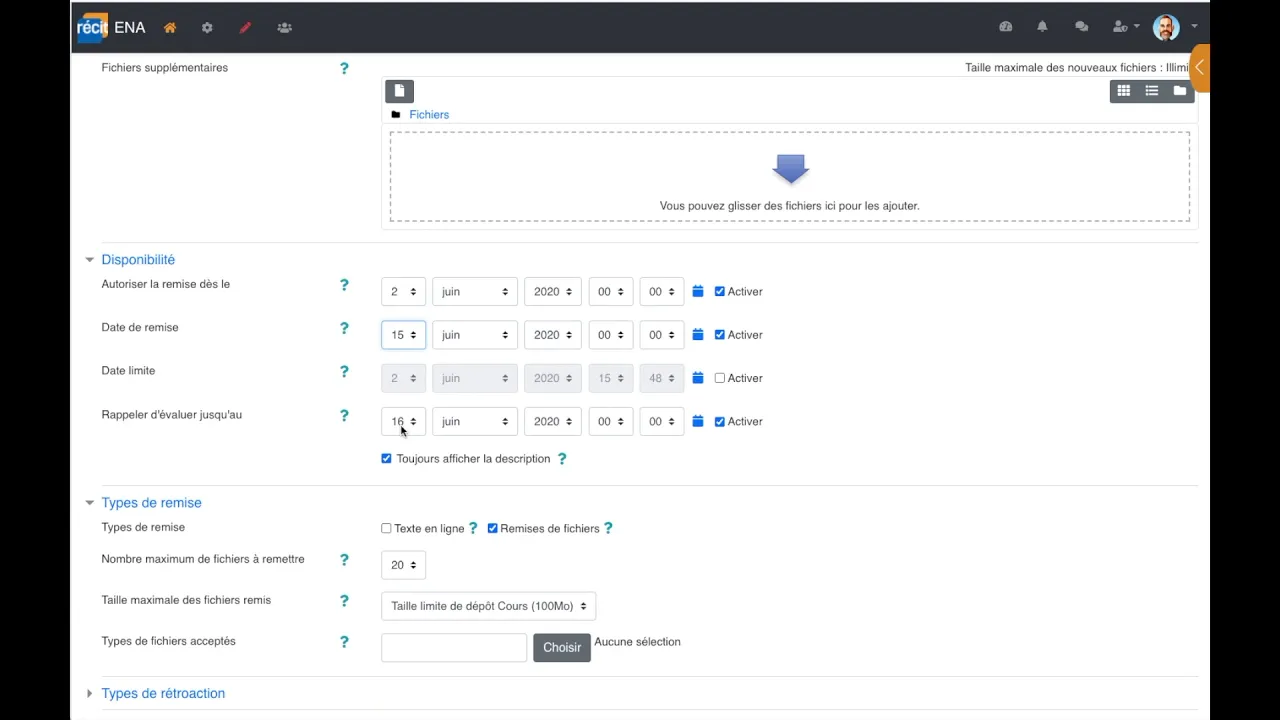Show help for Rappeler d'évaluer jusqu'au
The image size is (1280, 720).
coord(344,415)
